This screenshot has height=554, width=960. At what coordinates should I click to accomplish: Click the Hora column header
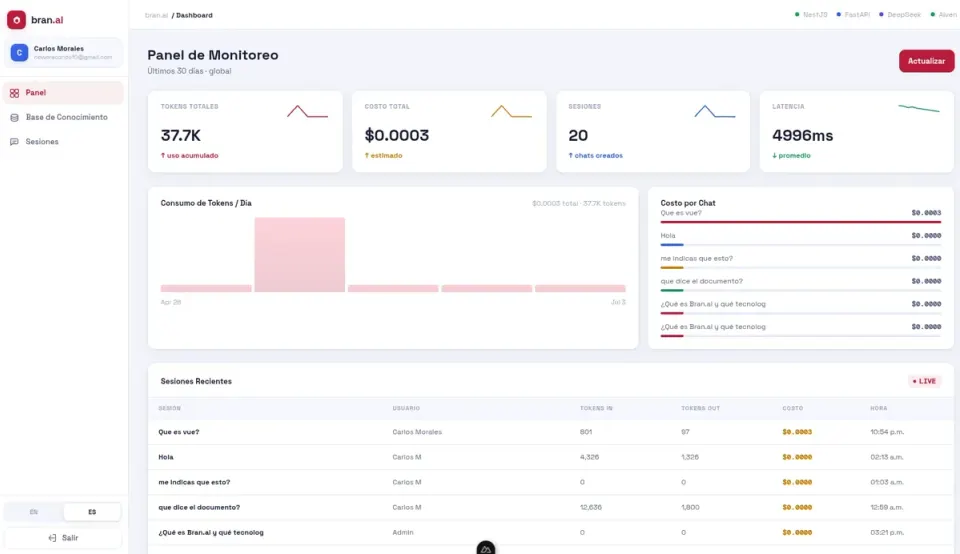click(879, 408)
